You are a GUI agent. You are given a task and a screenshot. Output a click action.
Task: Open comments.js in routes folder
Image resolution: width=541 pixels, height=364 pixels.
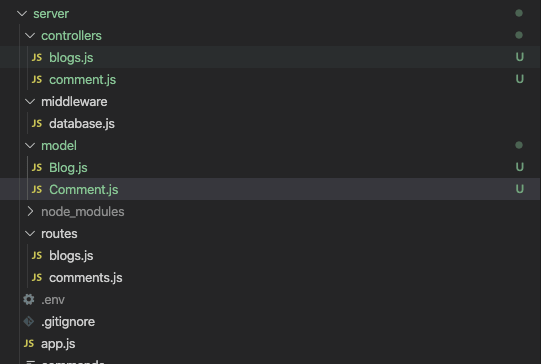[86, 278]
